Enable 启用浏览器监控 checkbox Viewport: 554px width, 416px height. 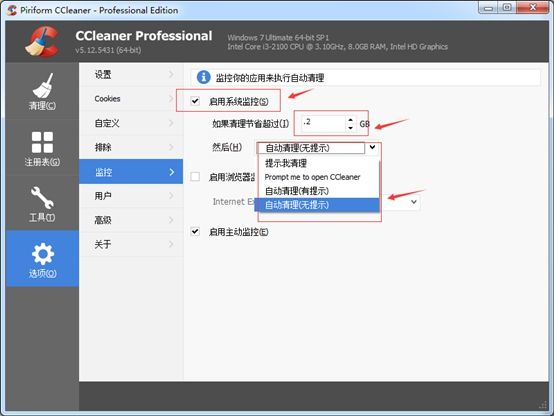[195, 176]
